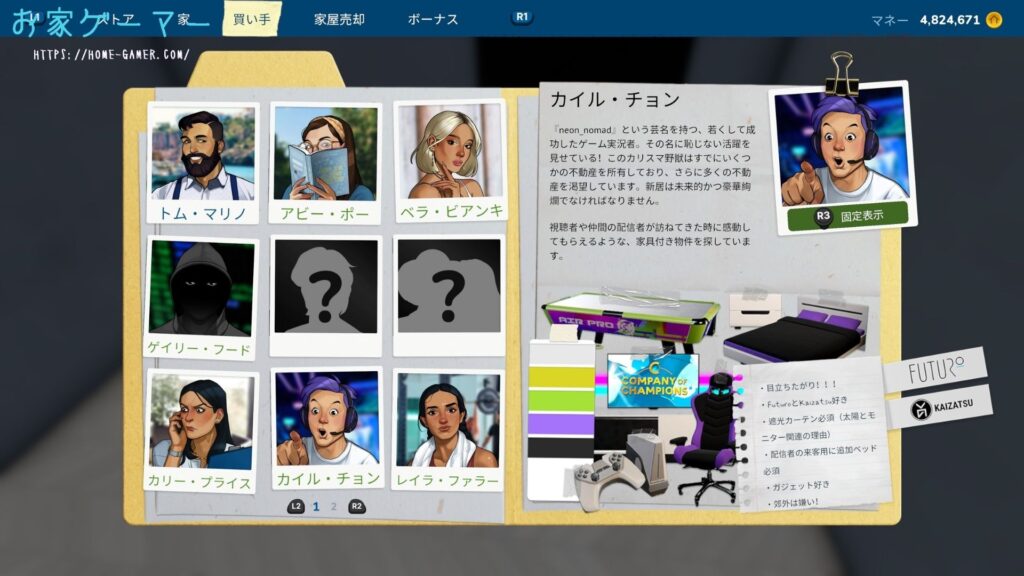Click the L1 icon in the top-left corner
Screen dimensions: 1024x576
(34, 18)
